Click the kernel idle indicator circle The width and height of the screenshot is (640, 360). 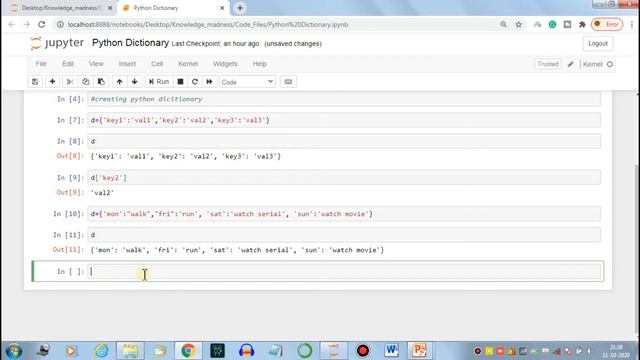coord(610,64)
